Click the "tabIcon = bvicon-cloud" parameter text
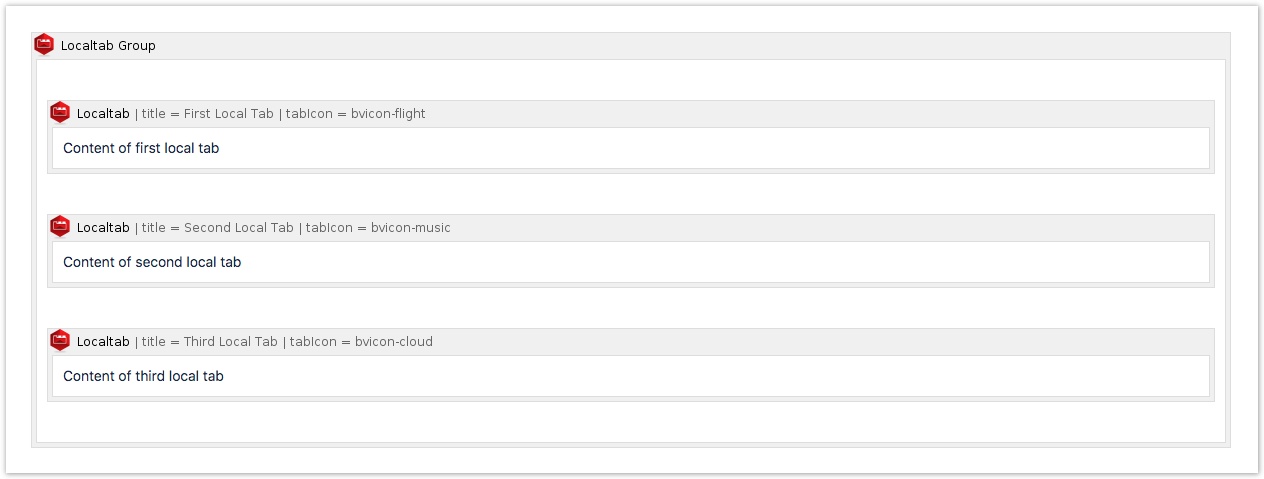 click(x=361, y=342)
